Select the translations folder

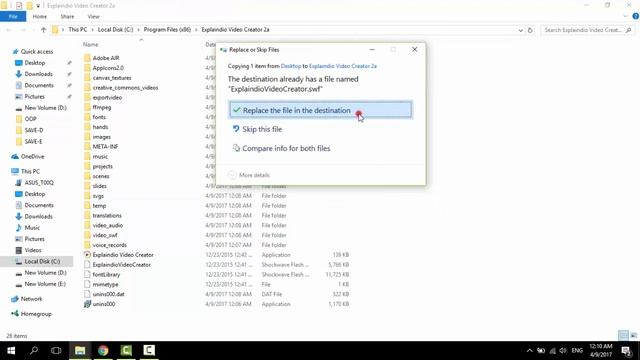coord(107,216)
